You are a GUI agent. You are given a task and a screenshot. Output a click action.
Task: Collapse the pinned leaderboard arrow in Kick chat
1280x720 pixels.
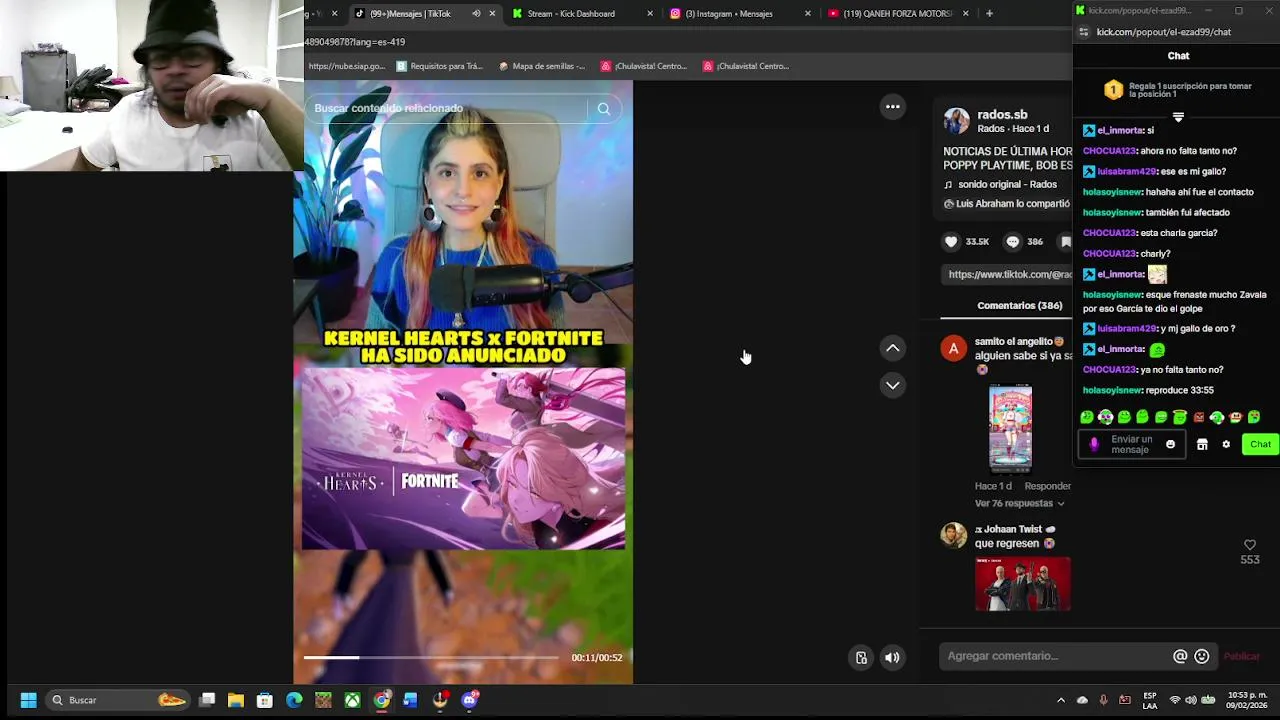pyautogui.click(x=1178, y=117)
